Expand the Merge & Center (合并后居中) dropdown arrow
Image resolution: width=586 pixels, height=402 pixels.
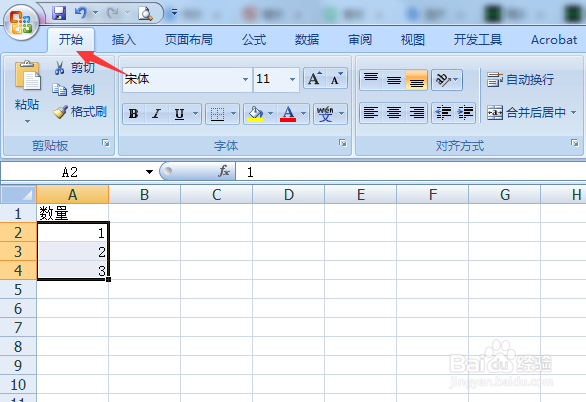[574, 112]
